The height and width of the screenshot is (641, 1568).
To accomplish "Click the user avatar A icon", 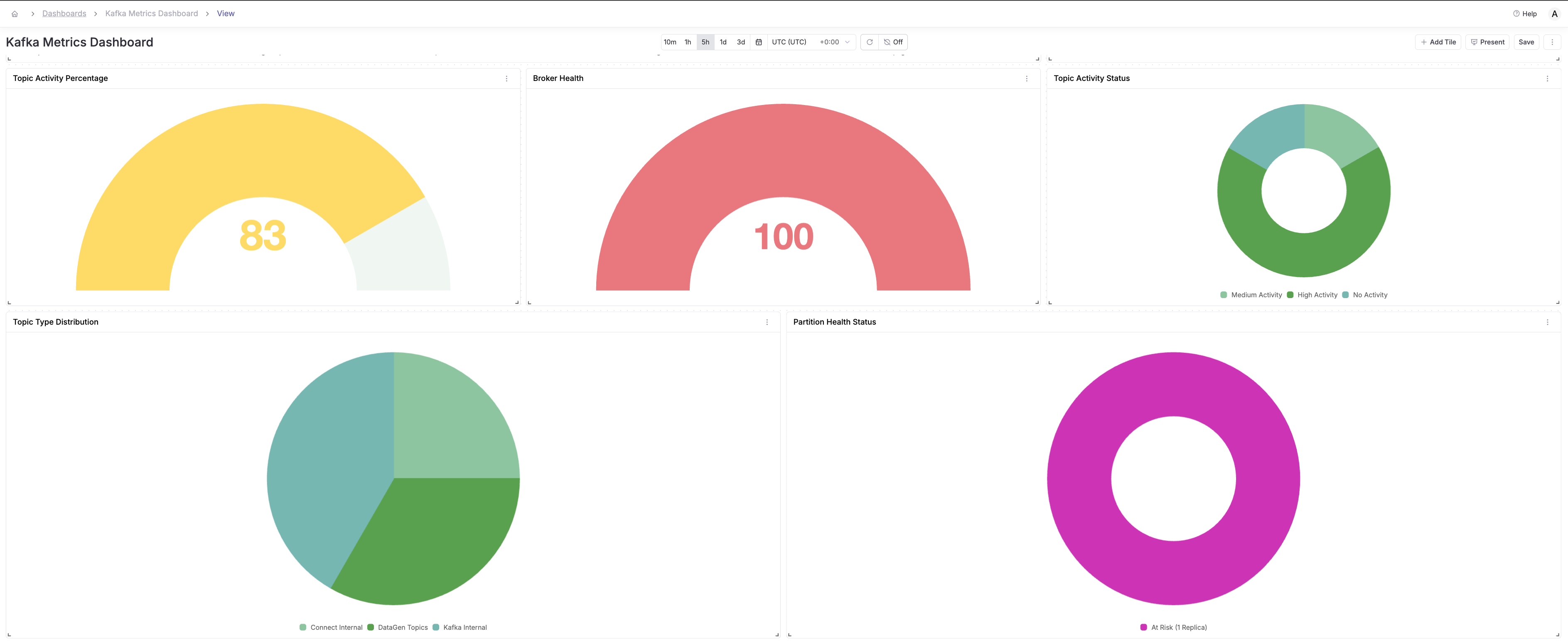I will (1554, 13).
